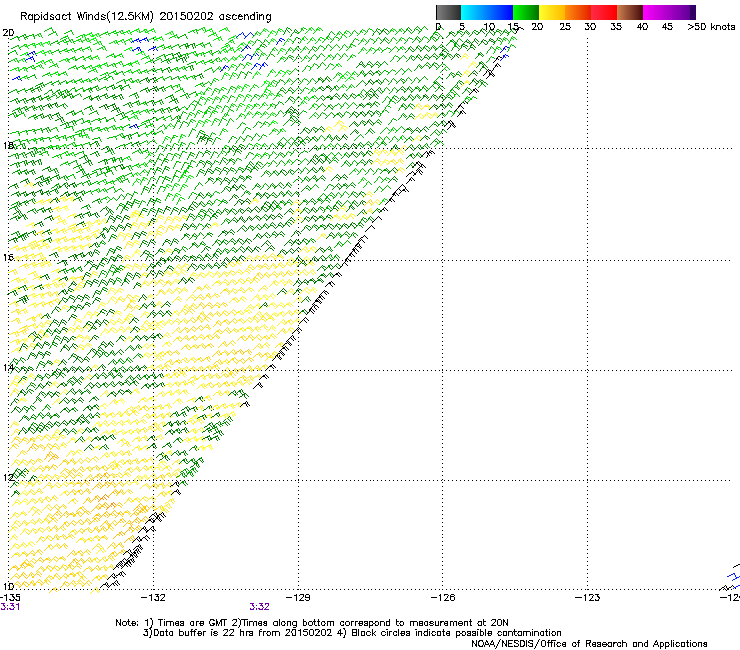The image size is (740, 650).
Task: Click the purple time stamp 3:31
Action: (x=10, y=607)
